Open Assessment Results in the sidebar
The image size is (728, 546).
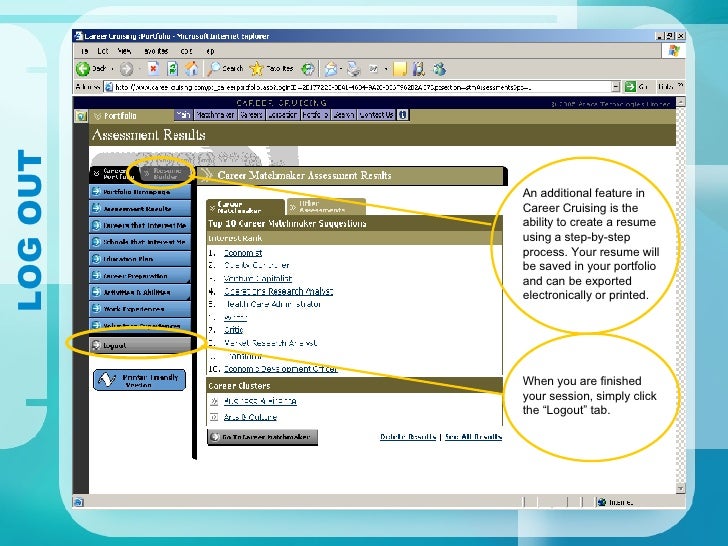point(140,208)
